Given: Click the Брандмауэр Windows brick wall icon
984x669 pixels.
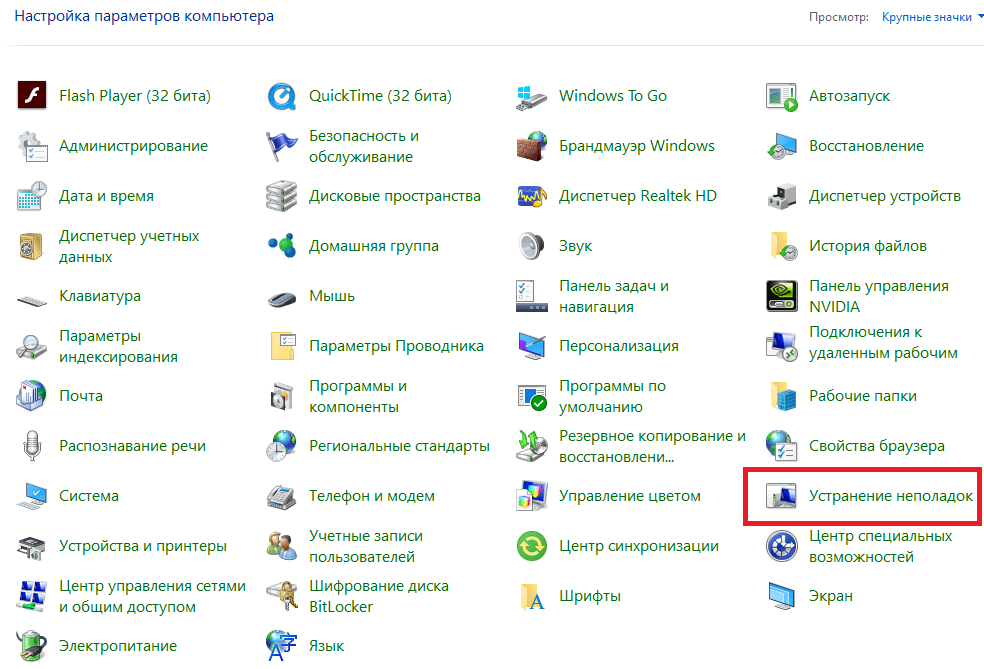Looking at the screenshot, I should pos(532,146).
